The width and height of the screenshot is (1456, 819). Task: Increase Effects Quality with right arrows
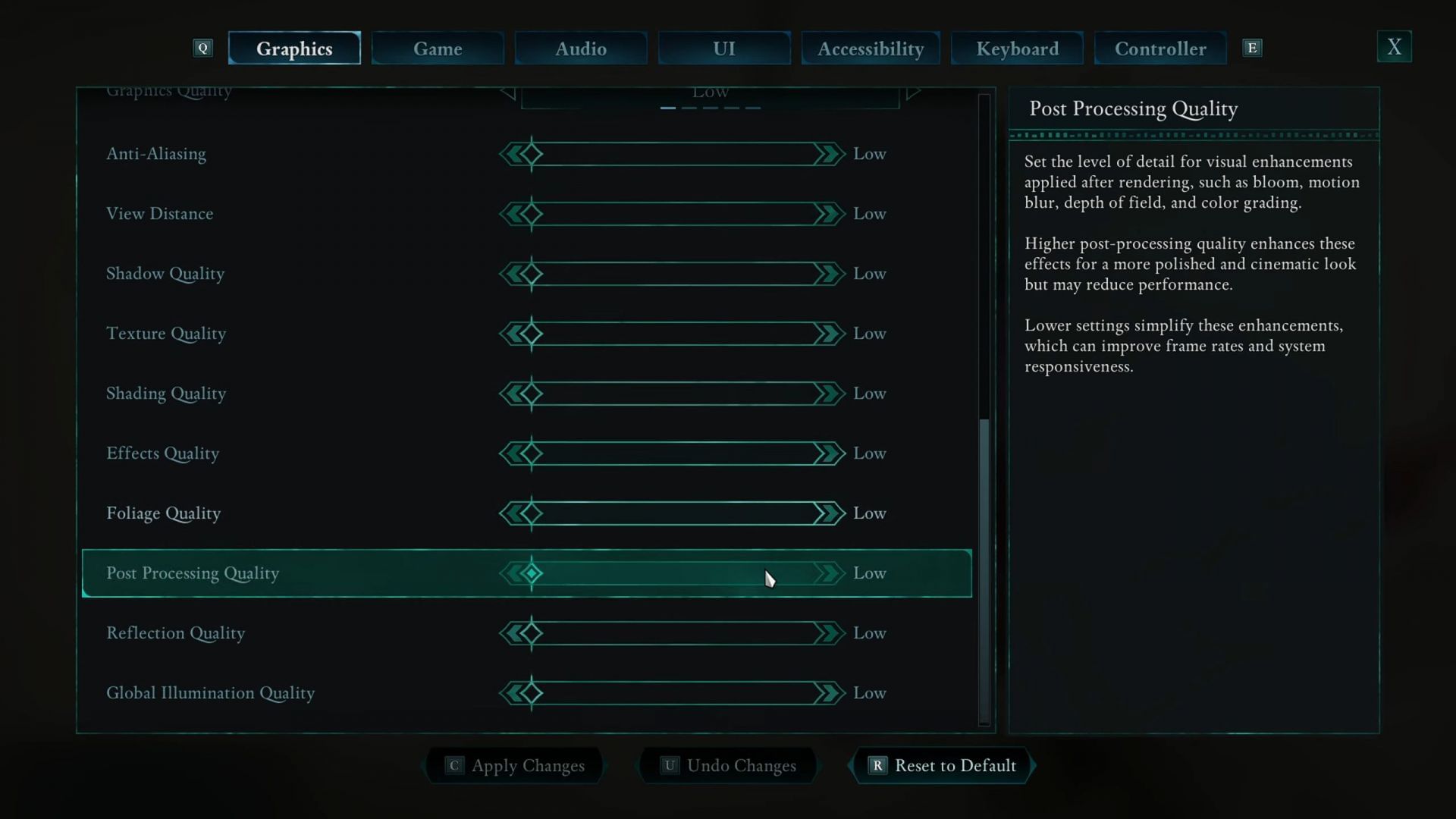(830, 453)
